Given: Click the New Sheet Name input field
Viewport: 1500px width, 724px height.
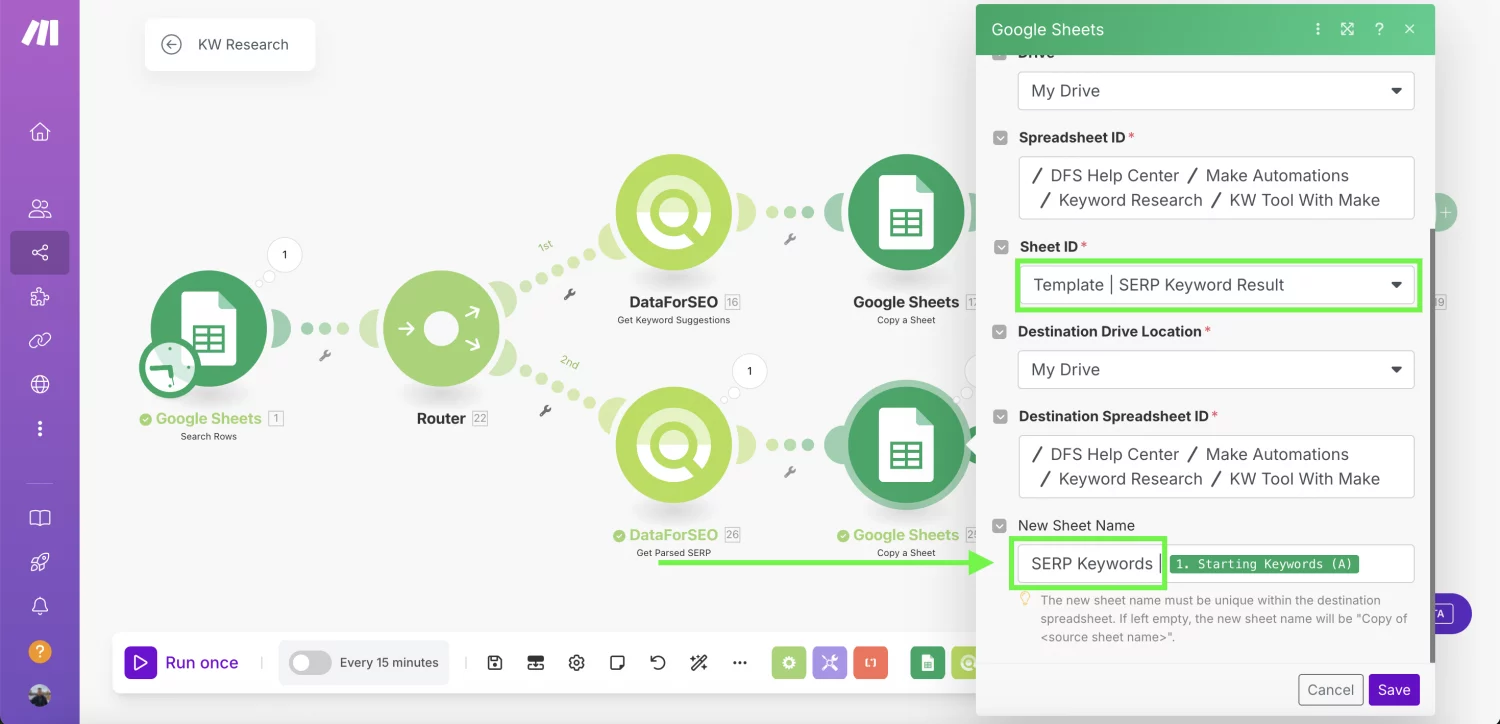Looking at the screenshot, I should (x=1216, y=564).
